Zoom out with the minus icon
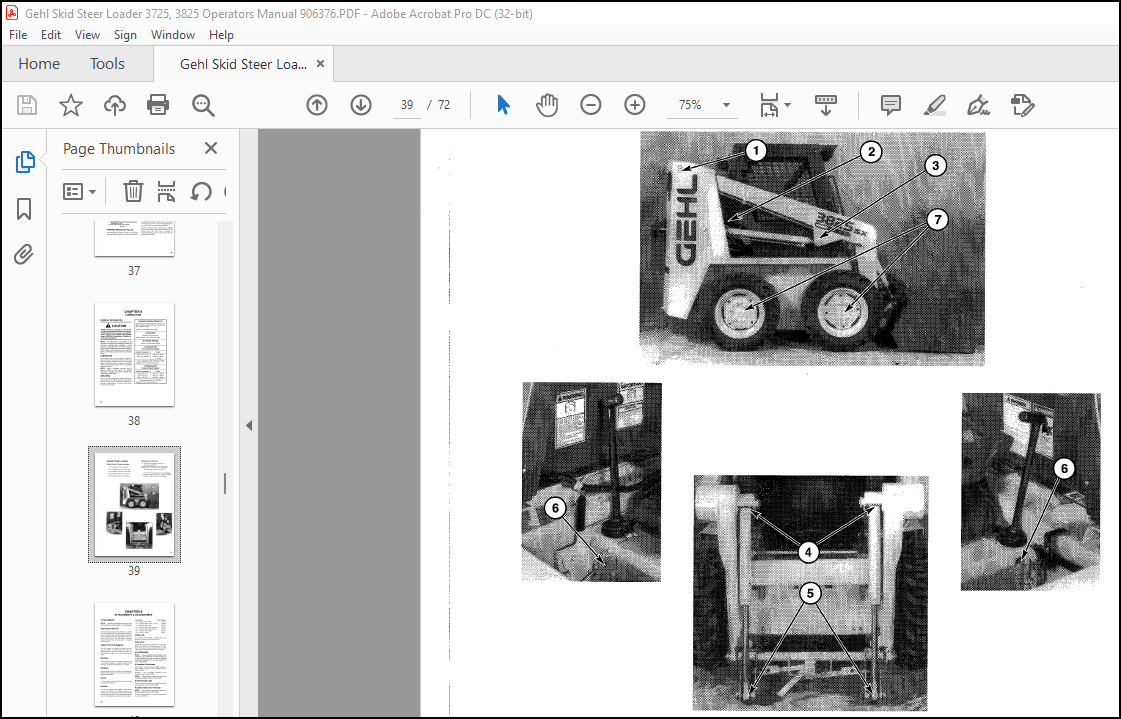Viewport: 1121px width, 719px height. [591, 105]
